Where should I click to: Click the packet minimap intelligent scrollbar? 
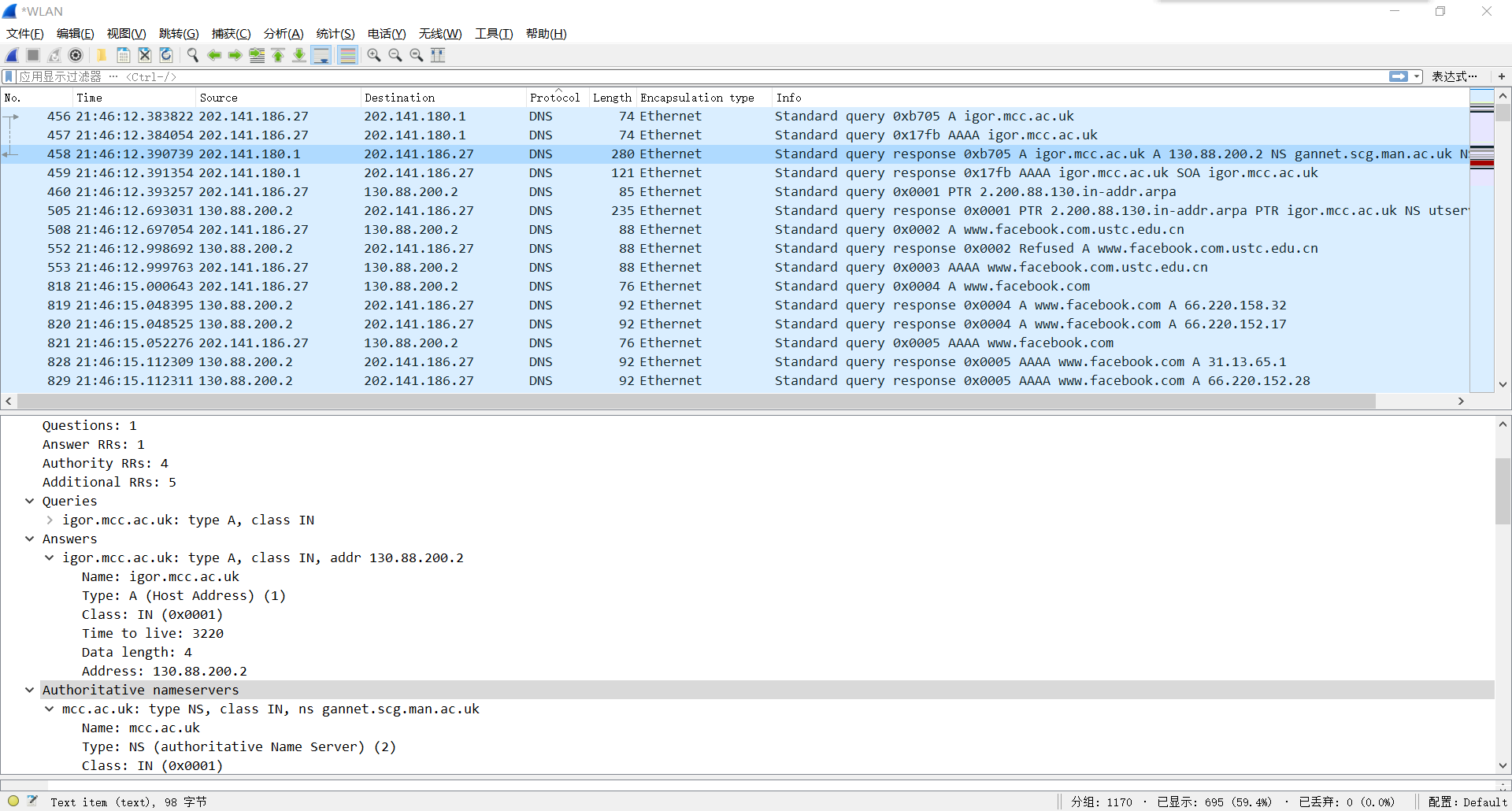coord(1481,240)
